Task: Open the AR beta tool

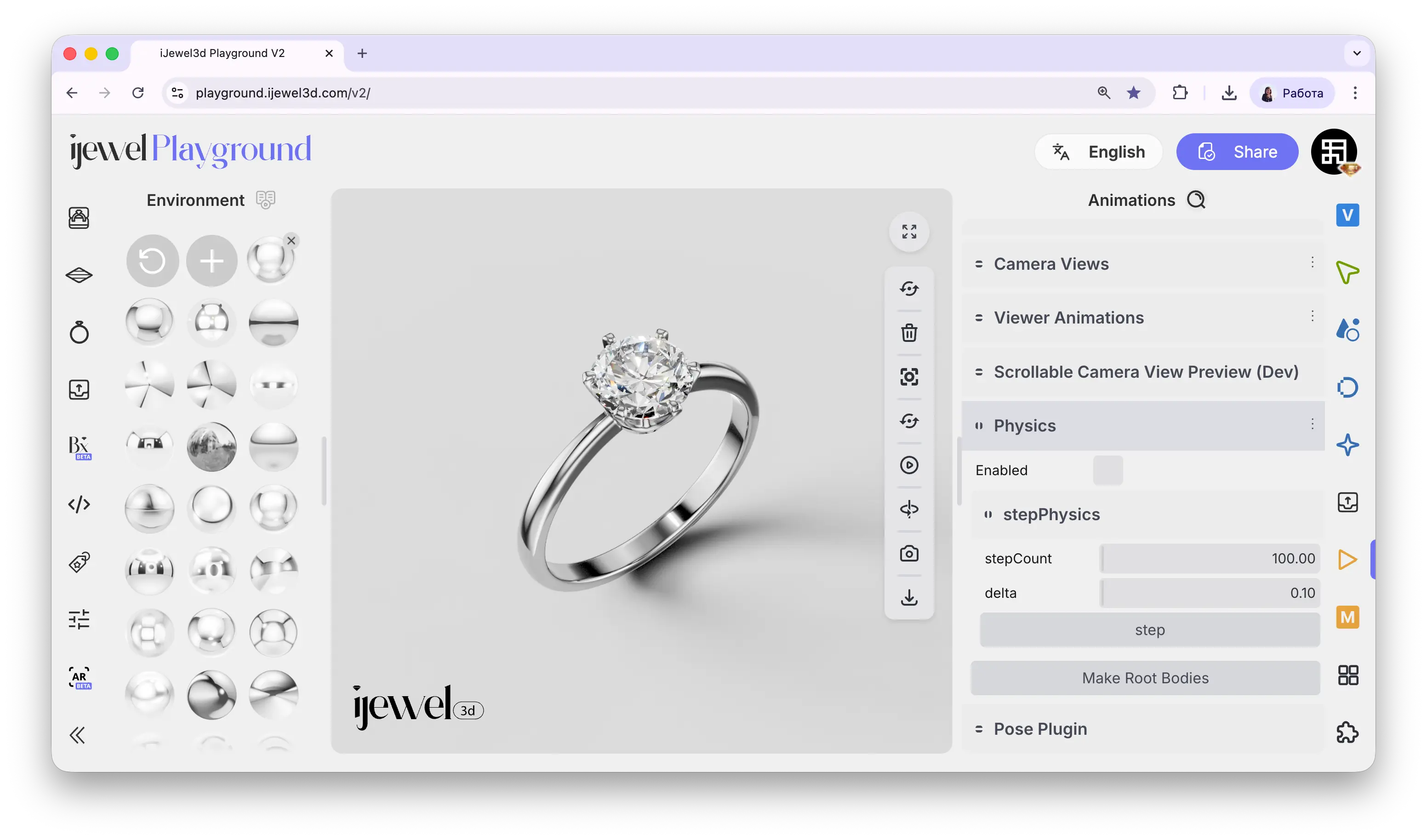Action: pyautogui.click(x=79, y=677)
